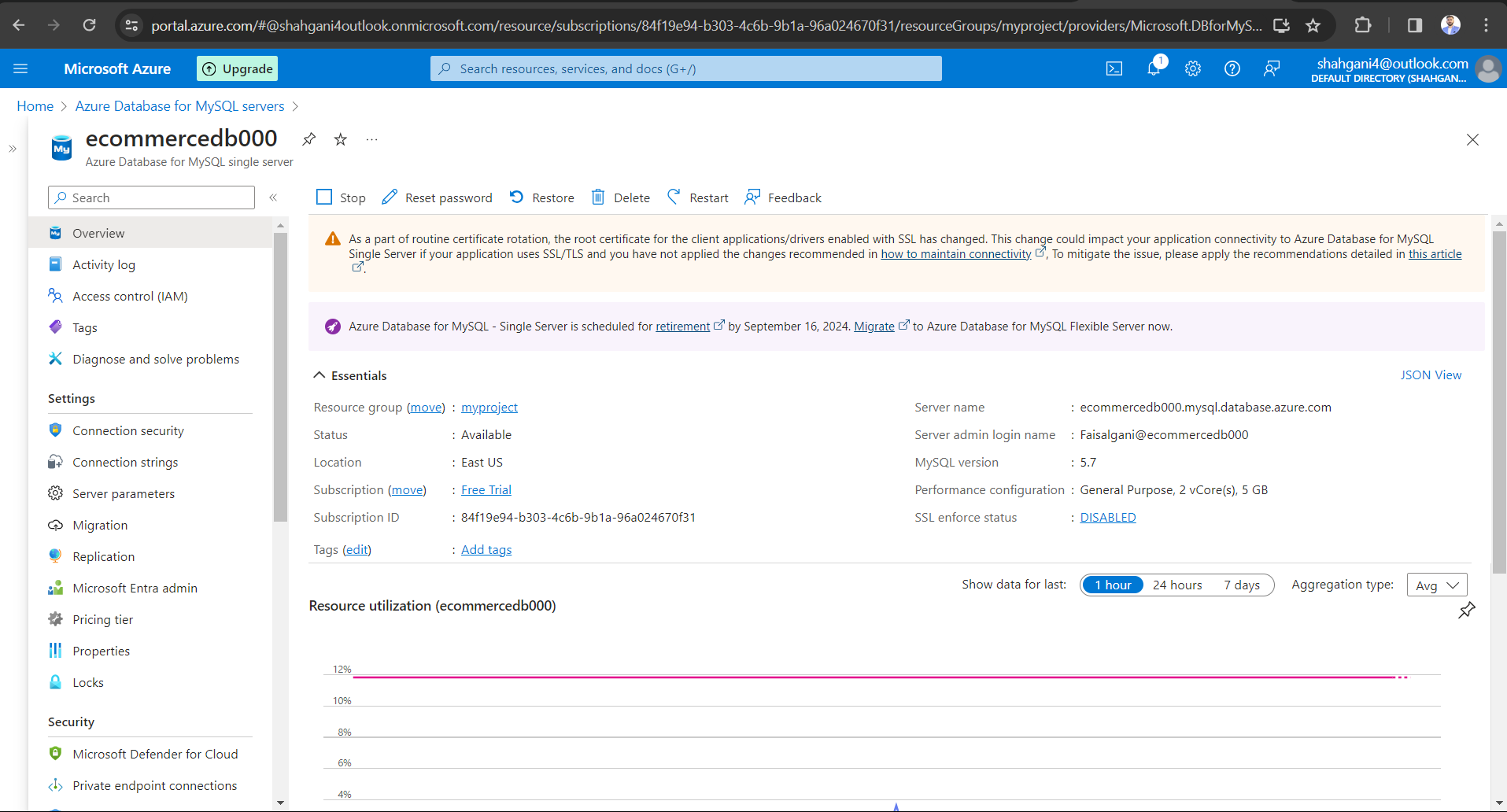This screenshot has height=812, width=1507.
Task: Open the Azure portal hamburger menu
Action: tap(20, 68)
